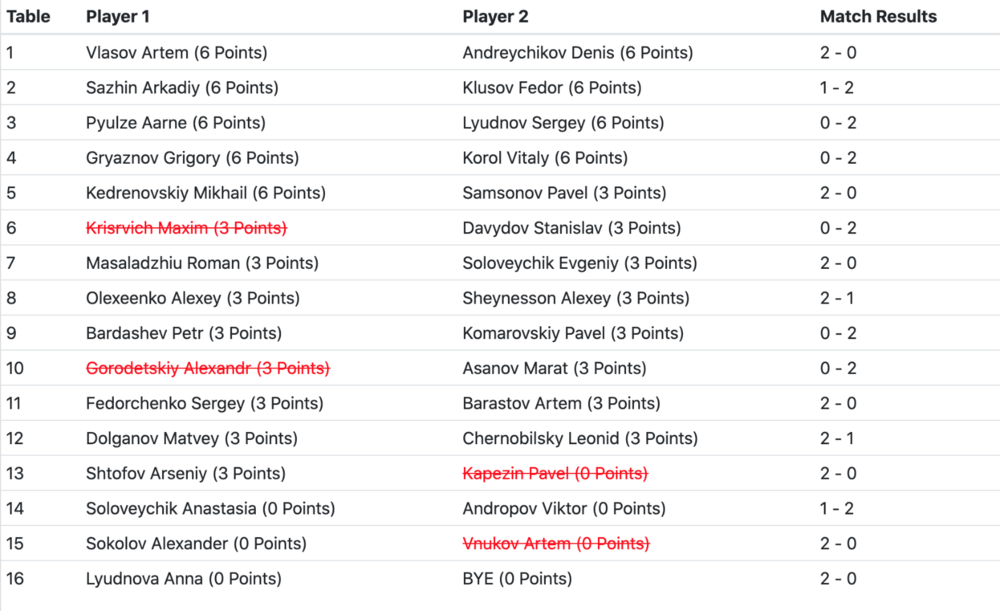Select player Vlasov Artem at table 1
This screenshot has height=611, width=1000.
click(176, 53)
